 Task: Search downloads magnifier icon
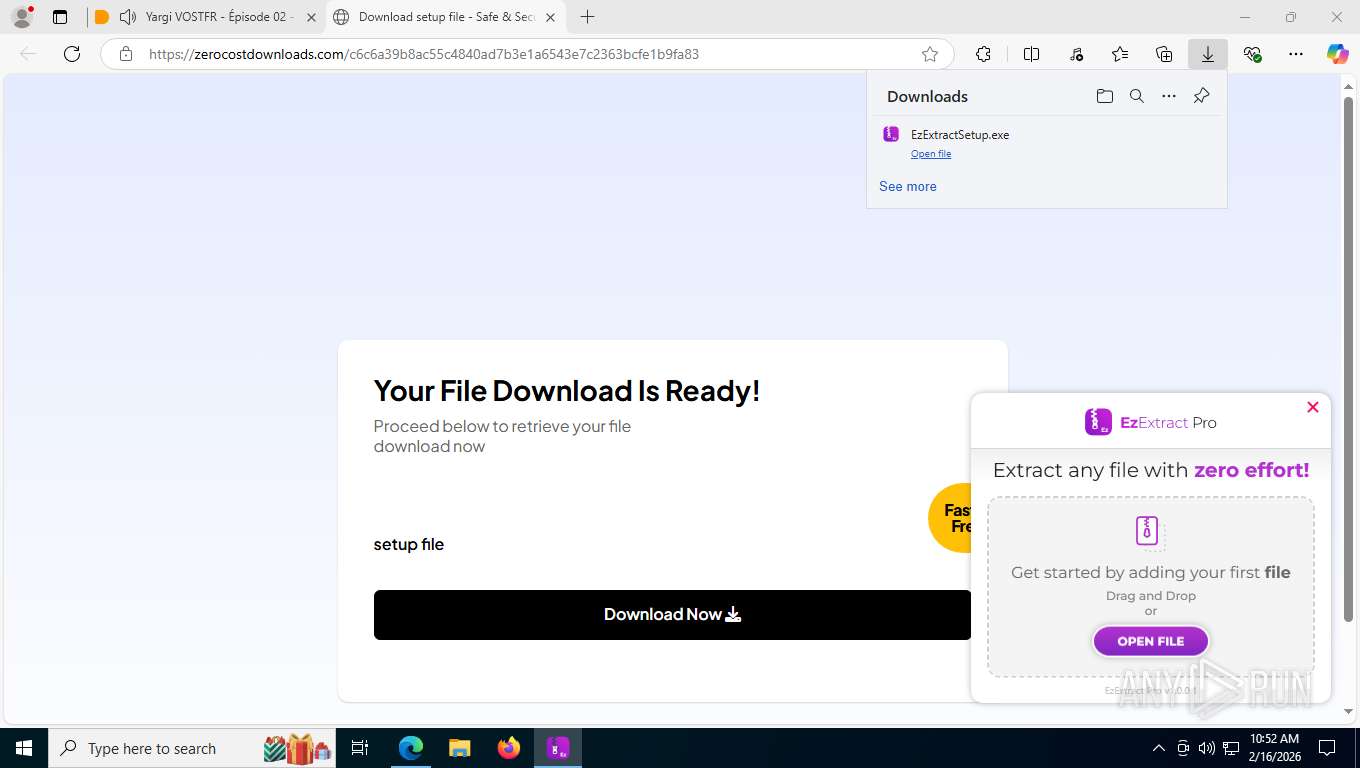1137,96
